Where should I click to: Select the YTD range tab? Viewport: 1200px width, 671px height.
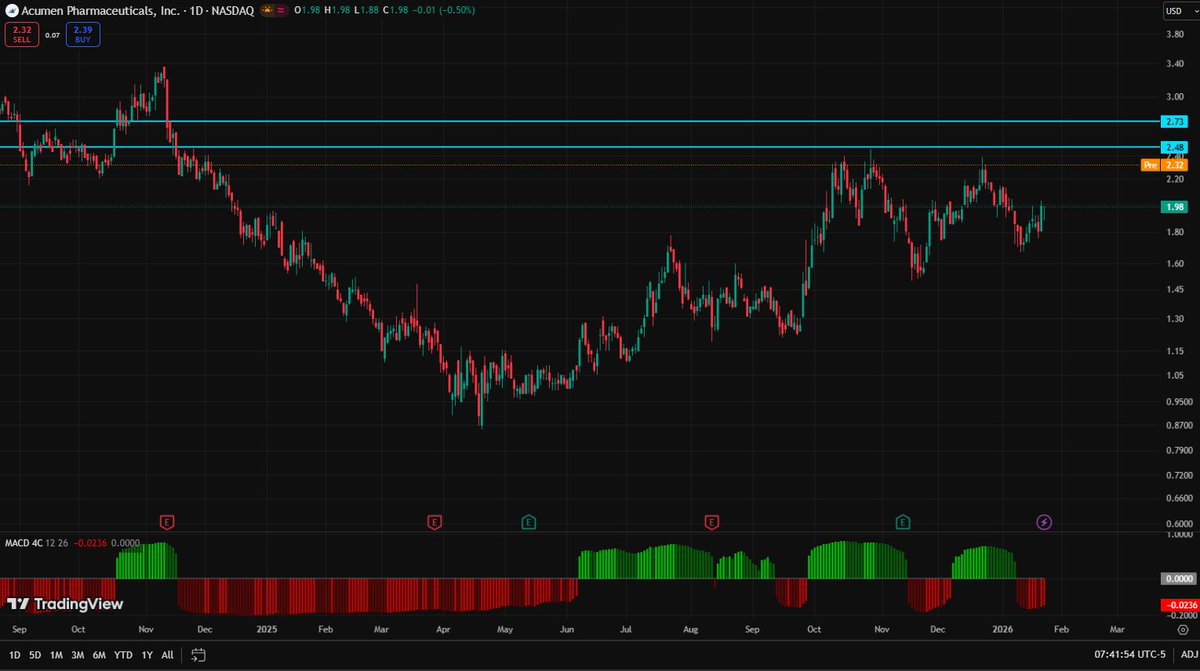pos(124,655)
